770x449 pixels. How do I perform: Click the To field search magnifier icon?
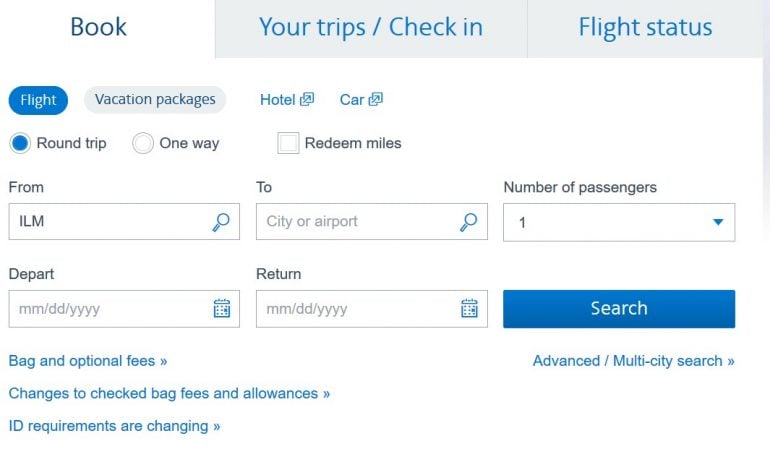[468, 222]
